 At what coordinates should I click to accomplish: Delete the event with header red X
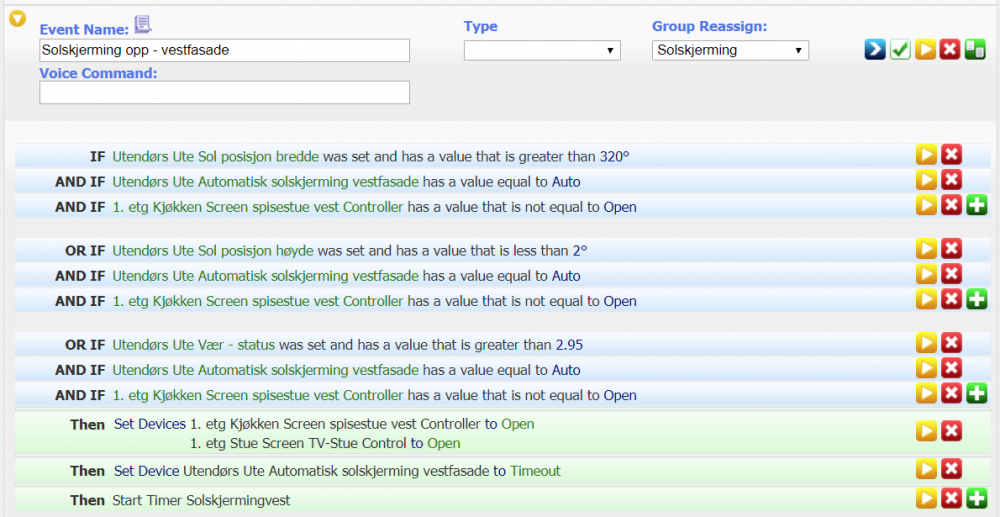click(950, 50)
